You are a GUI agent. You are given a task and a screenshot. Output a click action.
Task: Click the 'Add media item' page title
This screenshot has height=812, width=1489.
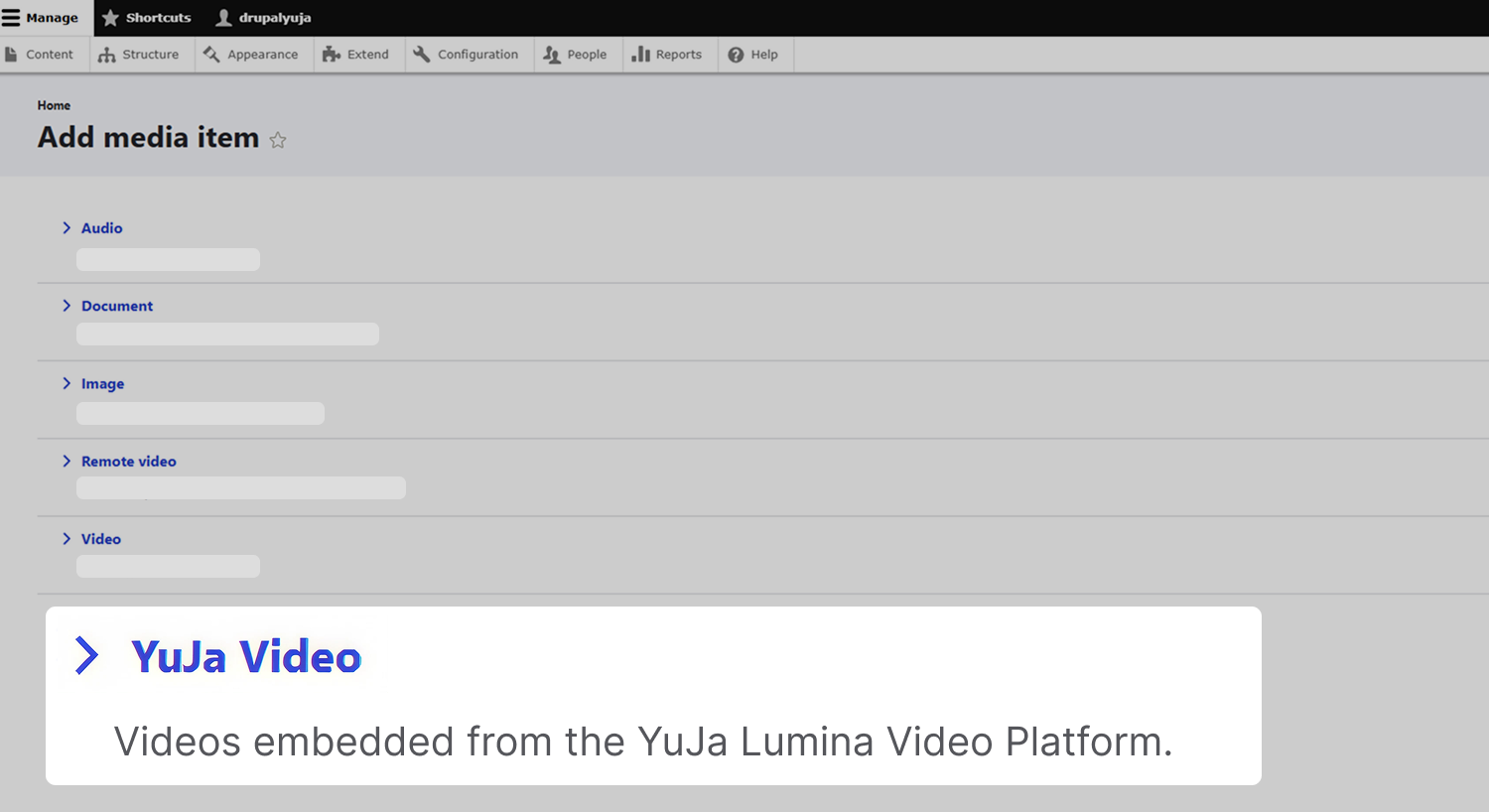point(148,137)
